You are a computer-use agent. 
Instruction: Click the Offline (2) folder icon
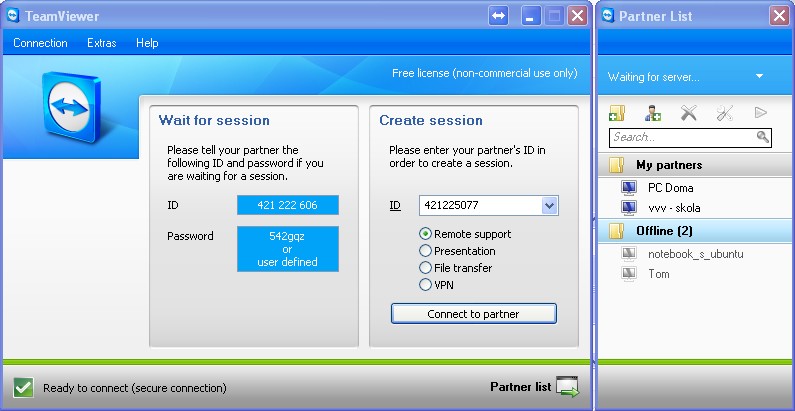coord(617,231)
